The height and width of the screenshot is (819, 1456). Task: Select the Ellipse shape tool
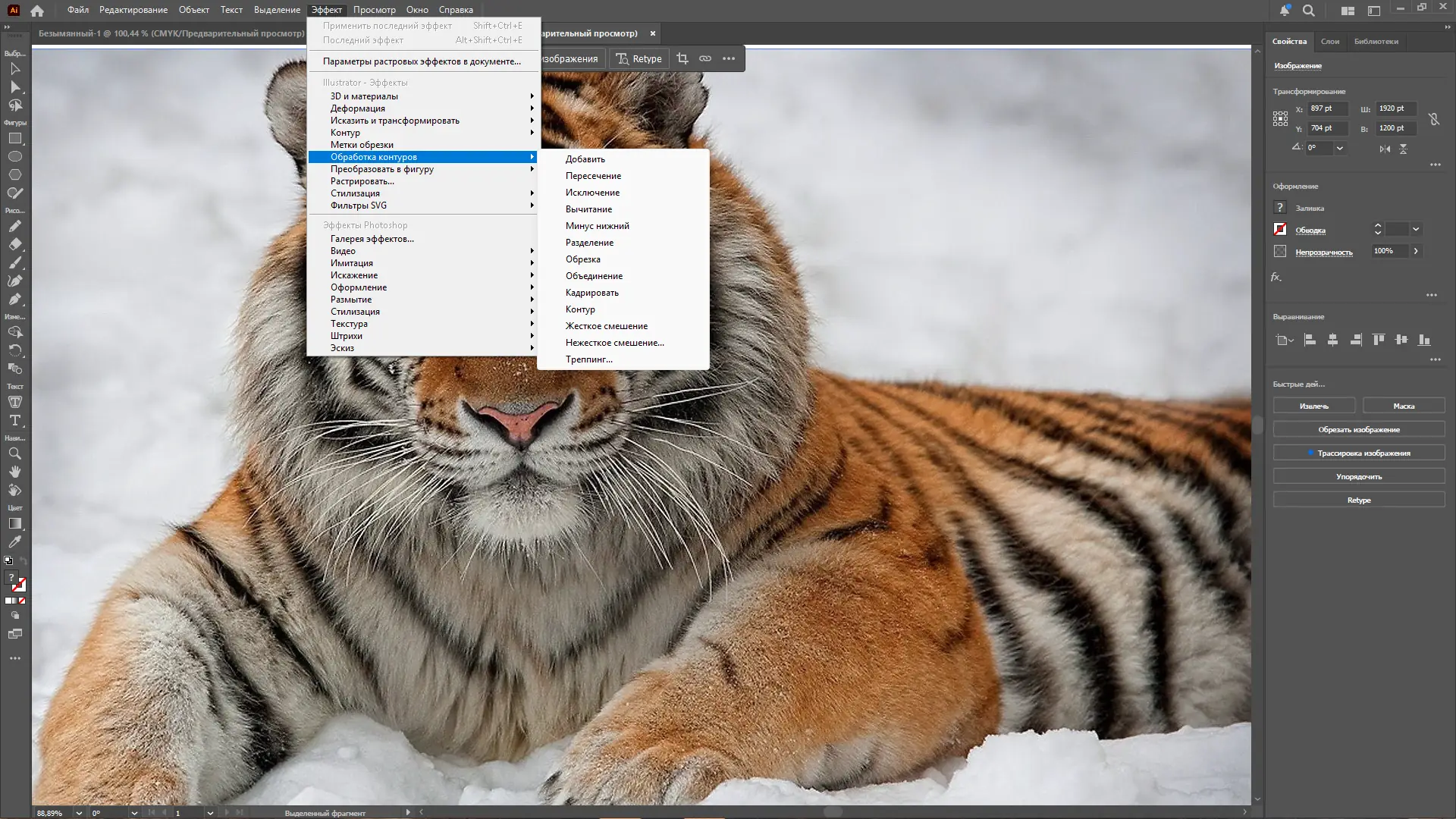[x=14, y=156]
